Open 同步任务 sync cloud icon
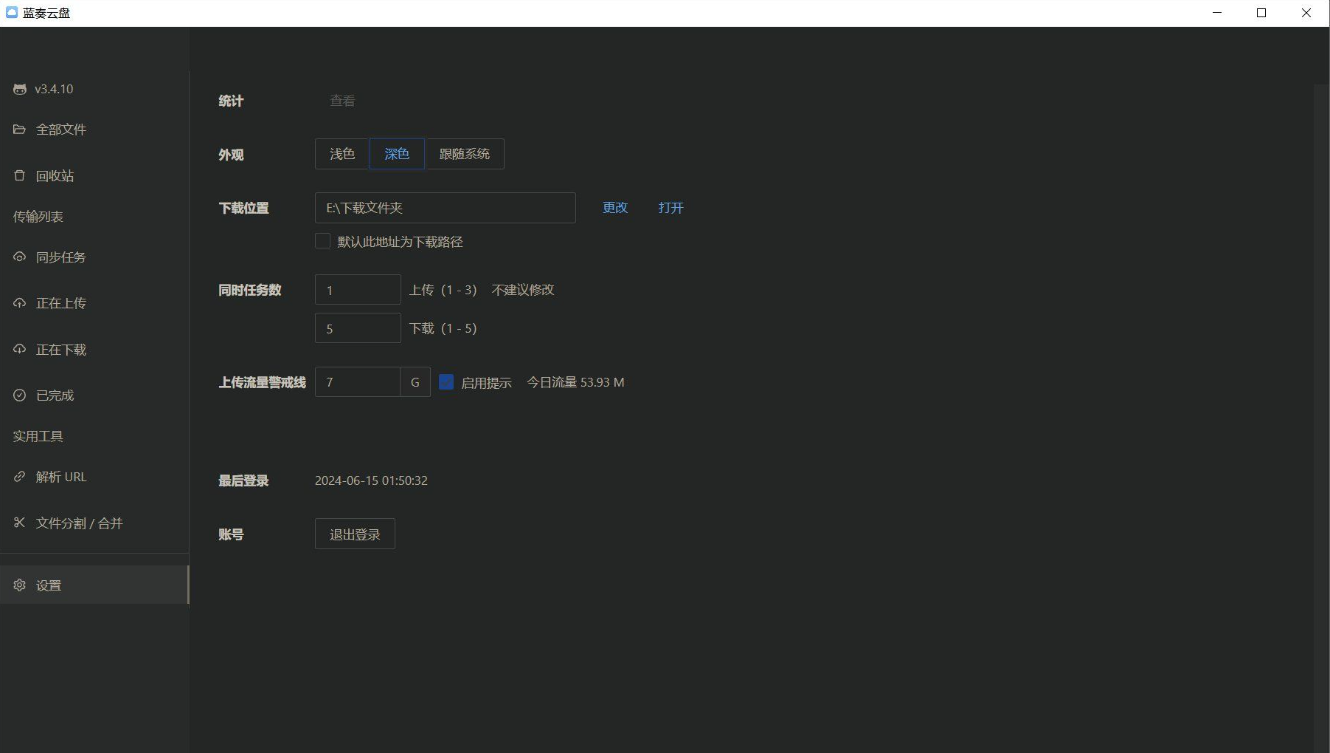 click(x=19, y=257)
